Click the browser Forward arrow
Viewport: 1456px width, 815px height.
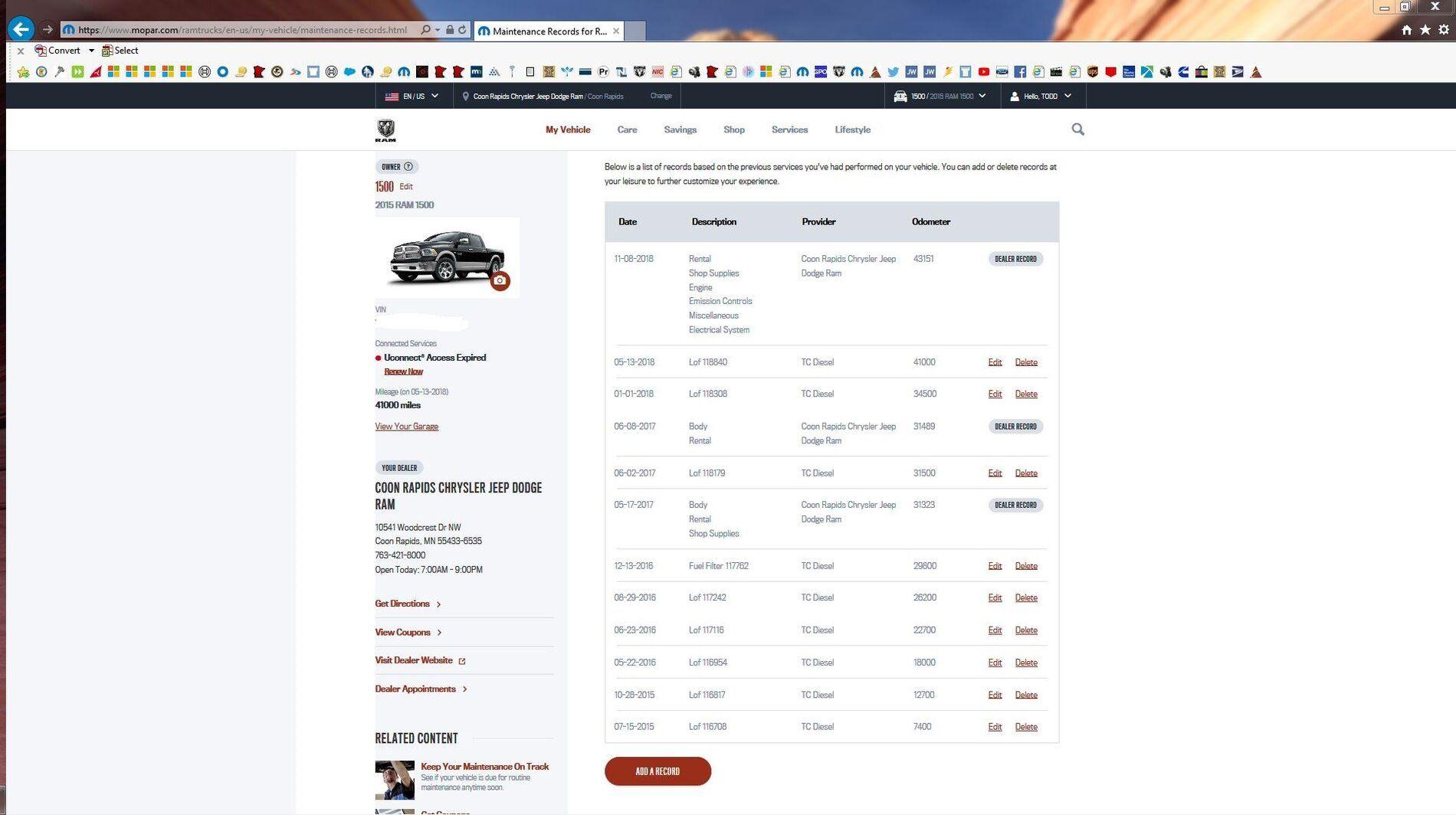click(x=48, y=30)
